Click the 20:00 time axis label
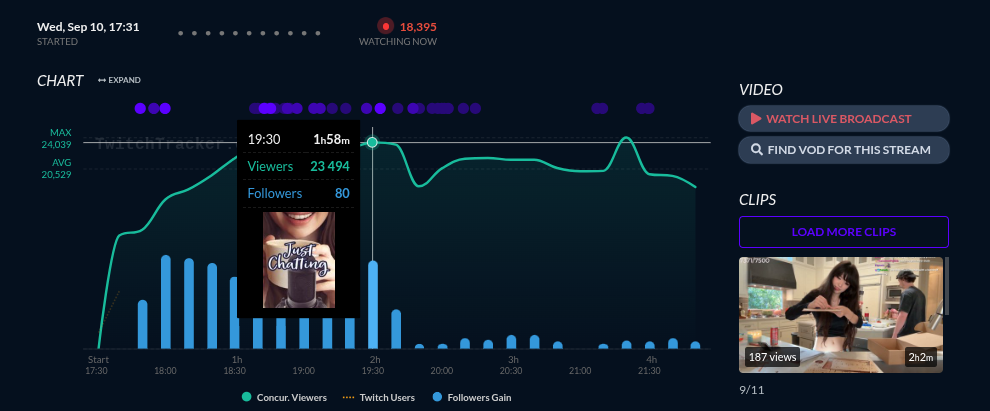 click(441, 371)
